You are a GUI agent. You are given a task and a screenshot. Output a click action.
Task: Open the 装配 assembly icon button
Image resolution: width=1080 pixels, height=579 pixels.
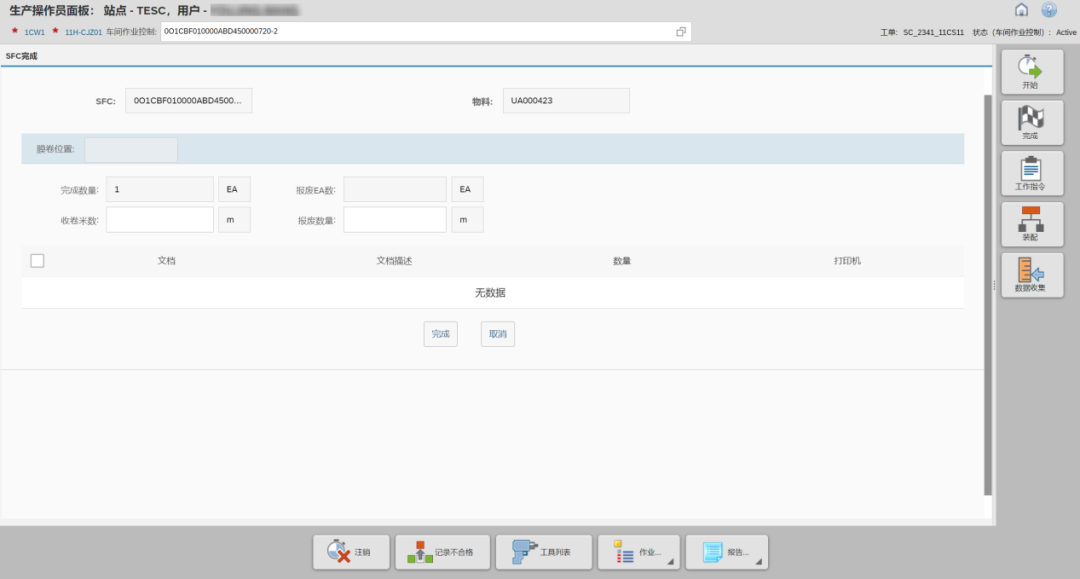pyautogui.click(x=1031, y=224)
